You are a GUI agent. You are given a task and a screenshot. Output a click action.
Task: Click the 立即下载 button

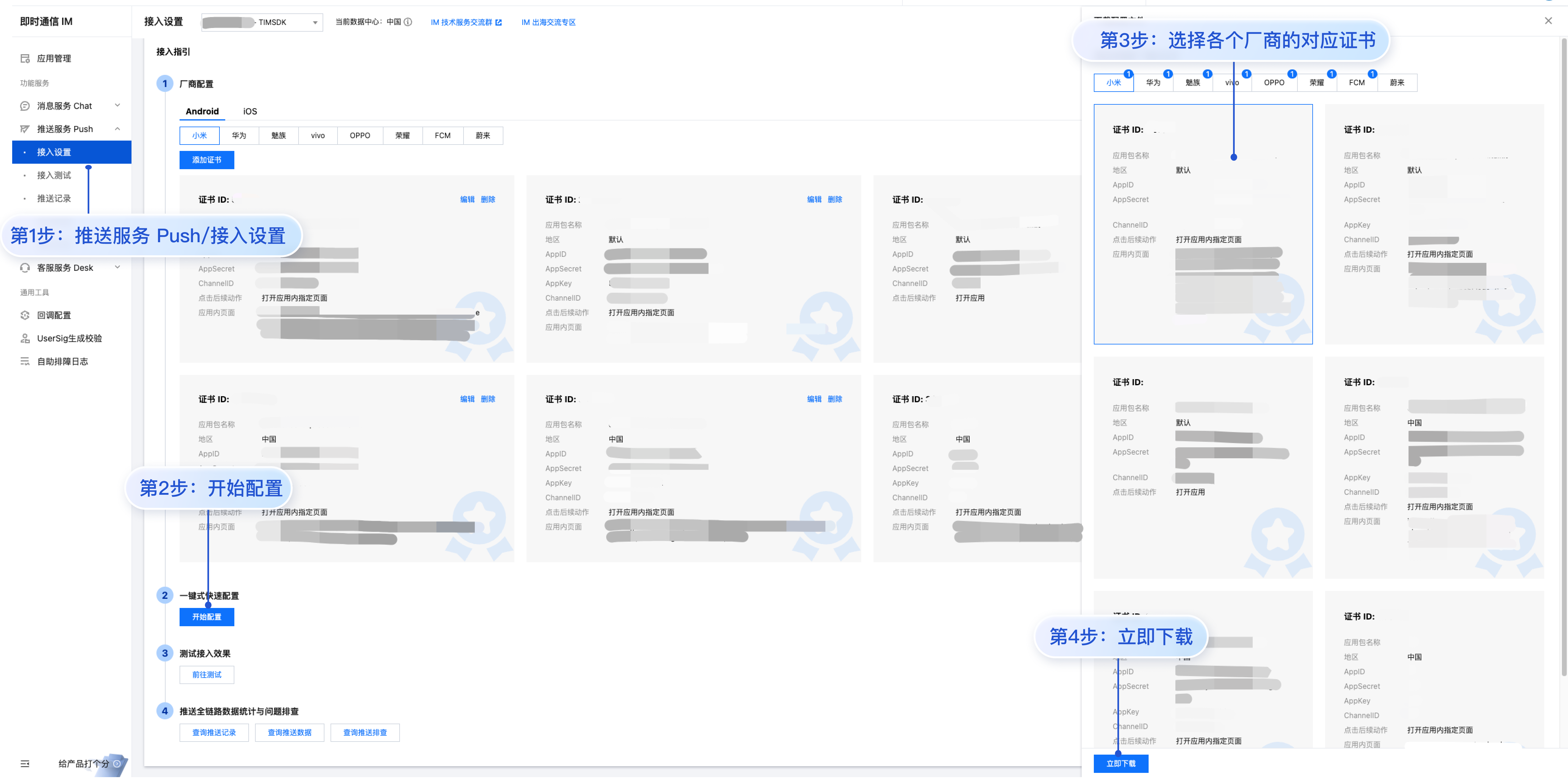point(1121,764)
